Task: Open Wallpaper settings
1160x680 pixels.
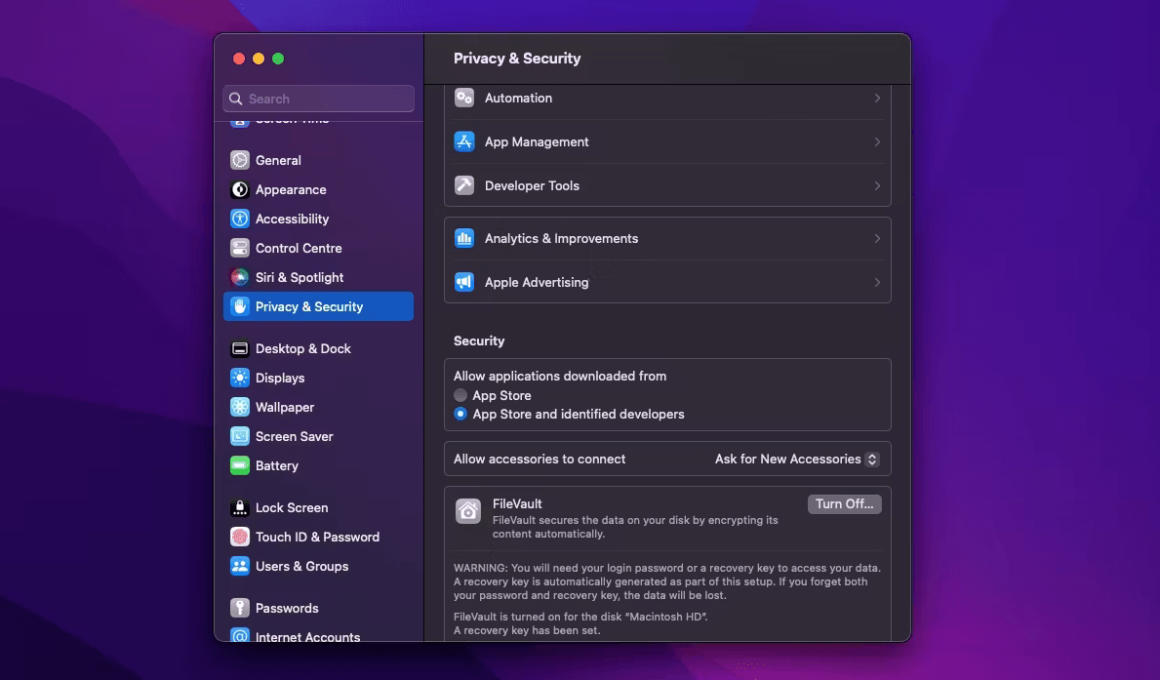Action: [318, 407]
